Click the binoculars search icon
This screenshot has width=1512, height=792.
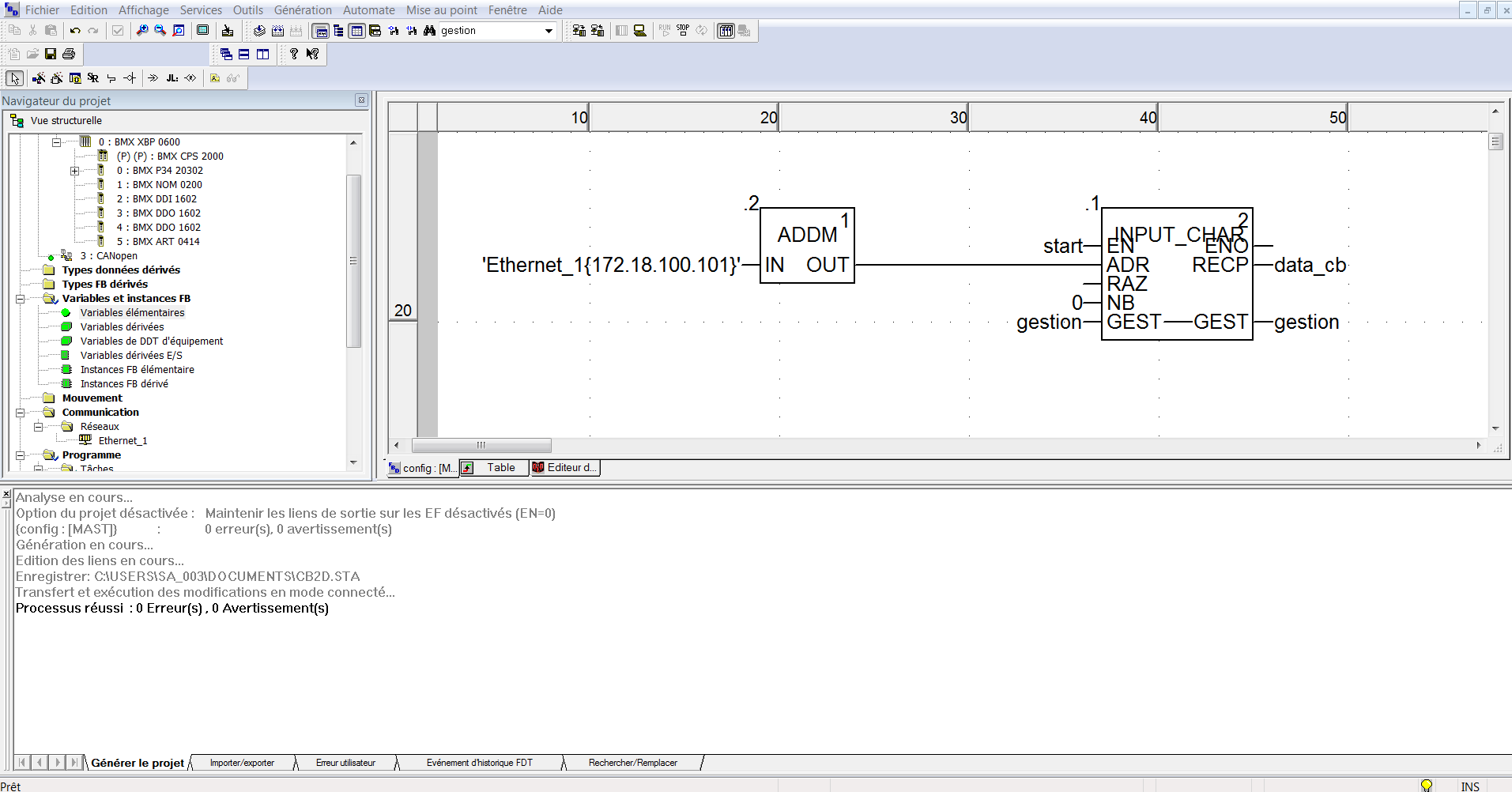coord(429,31)
